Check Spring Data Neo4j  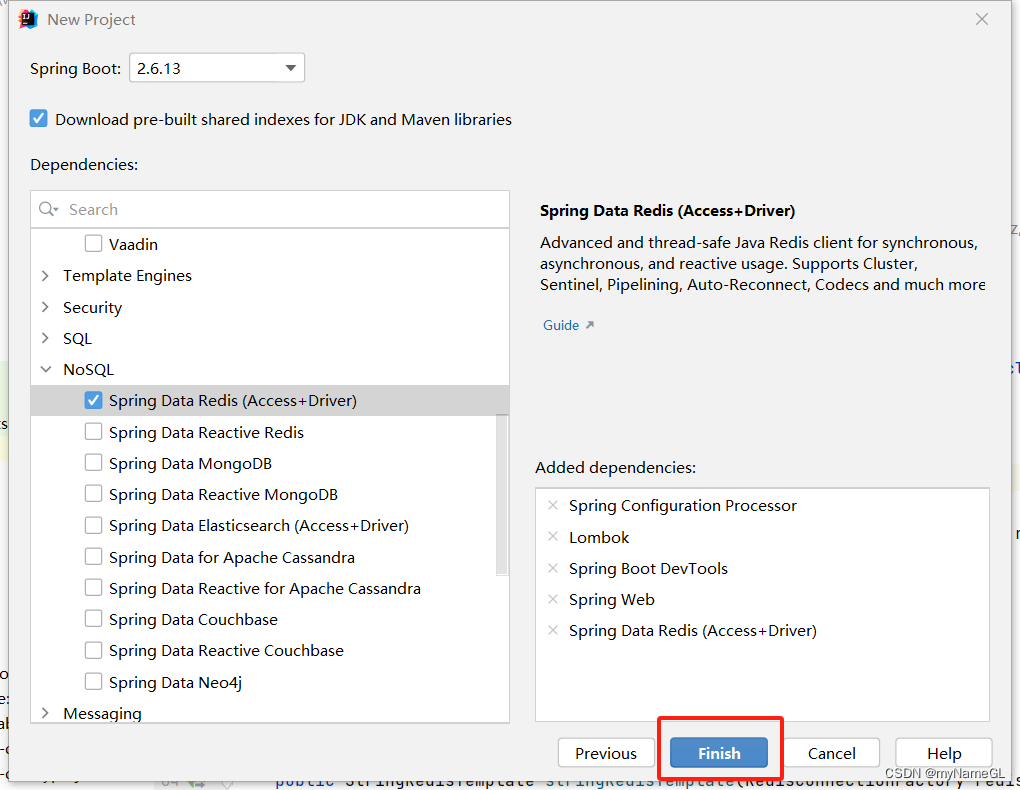click(93, 681)
